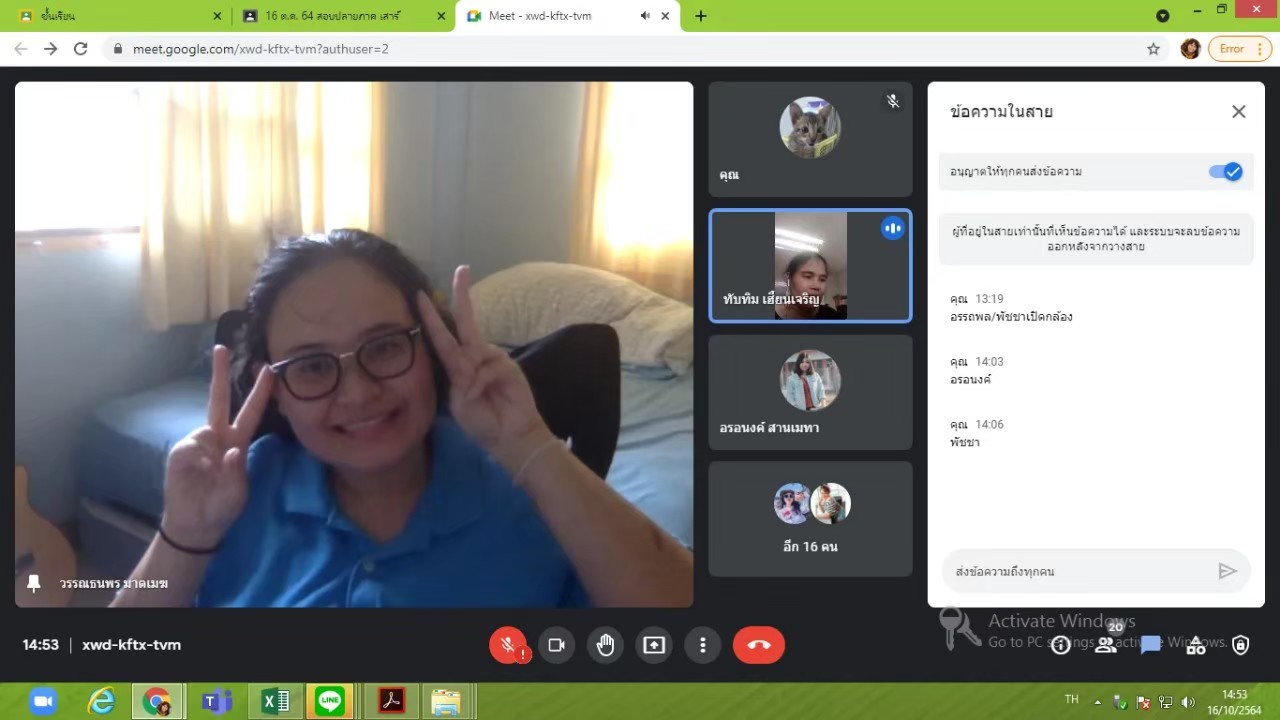The height and width of the screenshot is (720, 1280).
Task: Click the present screen icon
Action: tap(654, 645)
